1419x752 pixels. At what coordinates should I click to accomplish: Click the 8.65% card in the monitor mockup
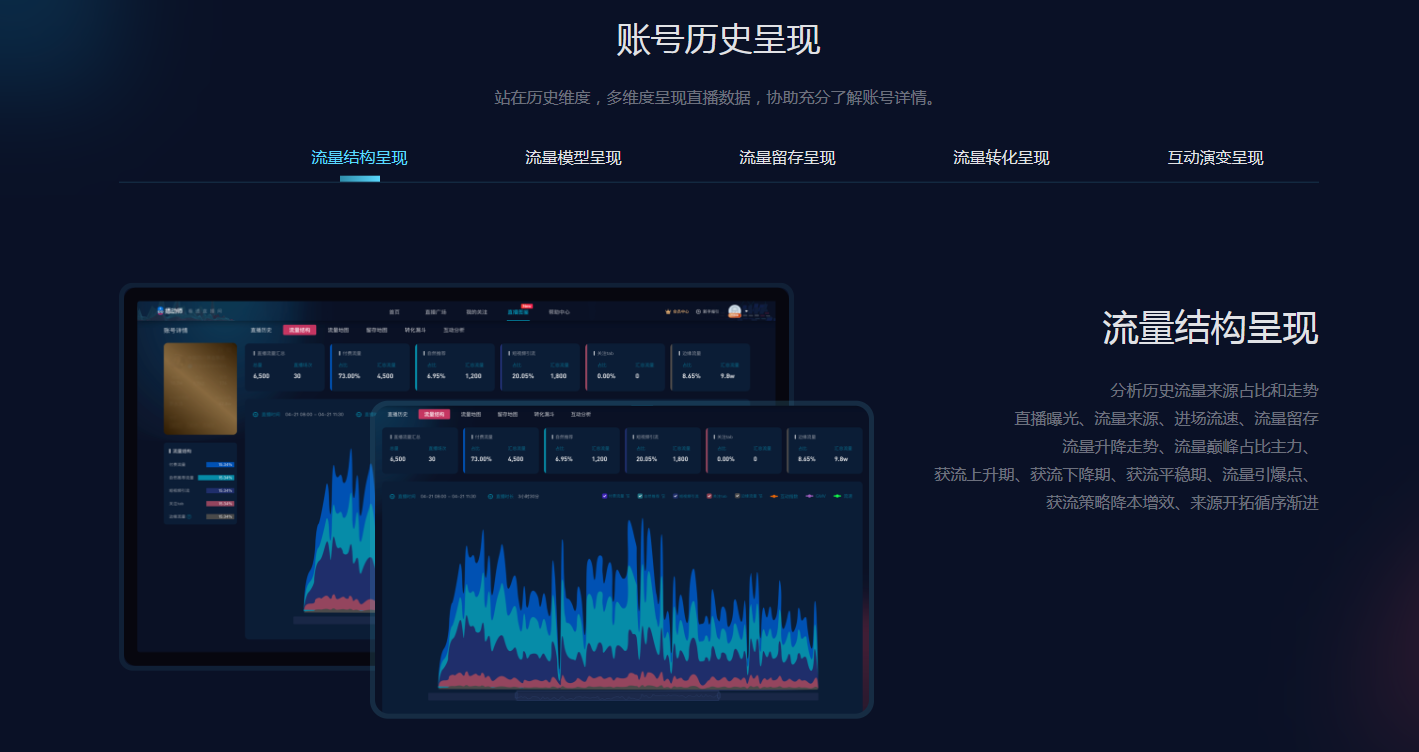pyautogui.click(x=710, y=367)
